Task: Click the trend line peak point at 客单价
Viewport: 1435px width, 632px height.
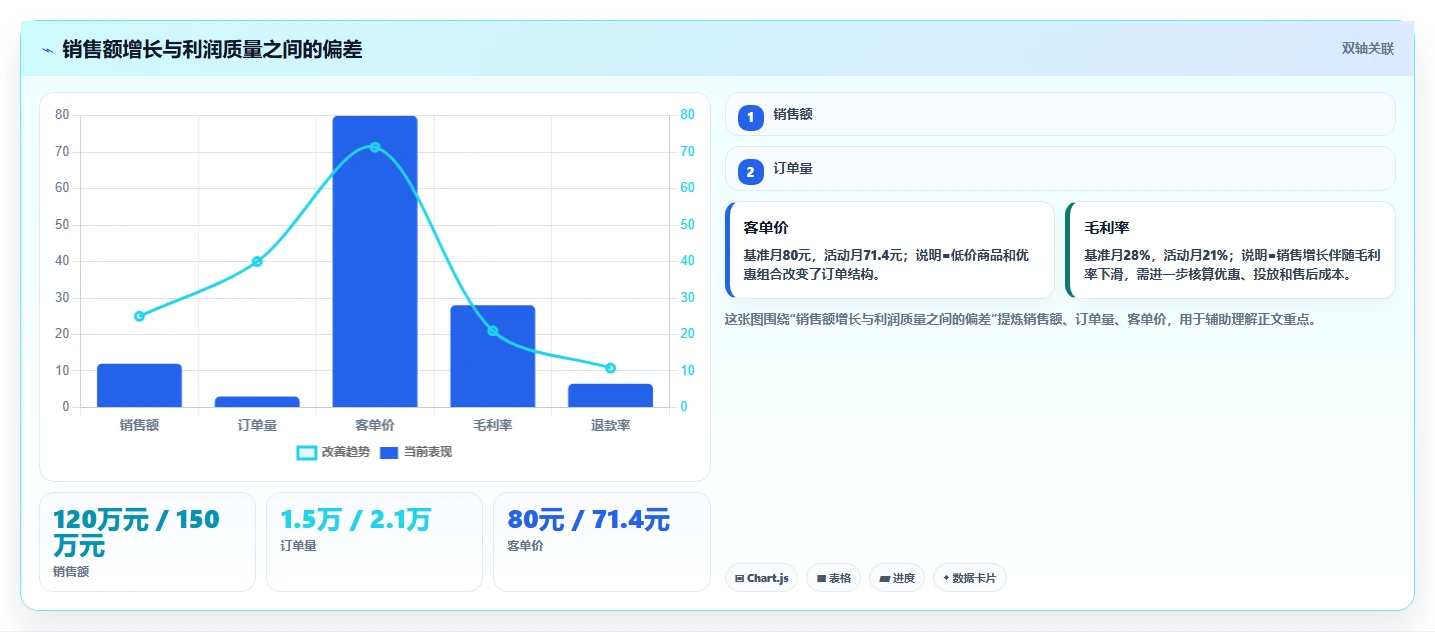Action: coord(375,147)
